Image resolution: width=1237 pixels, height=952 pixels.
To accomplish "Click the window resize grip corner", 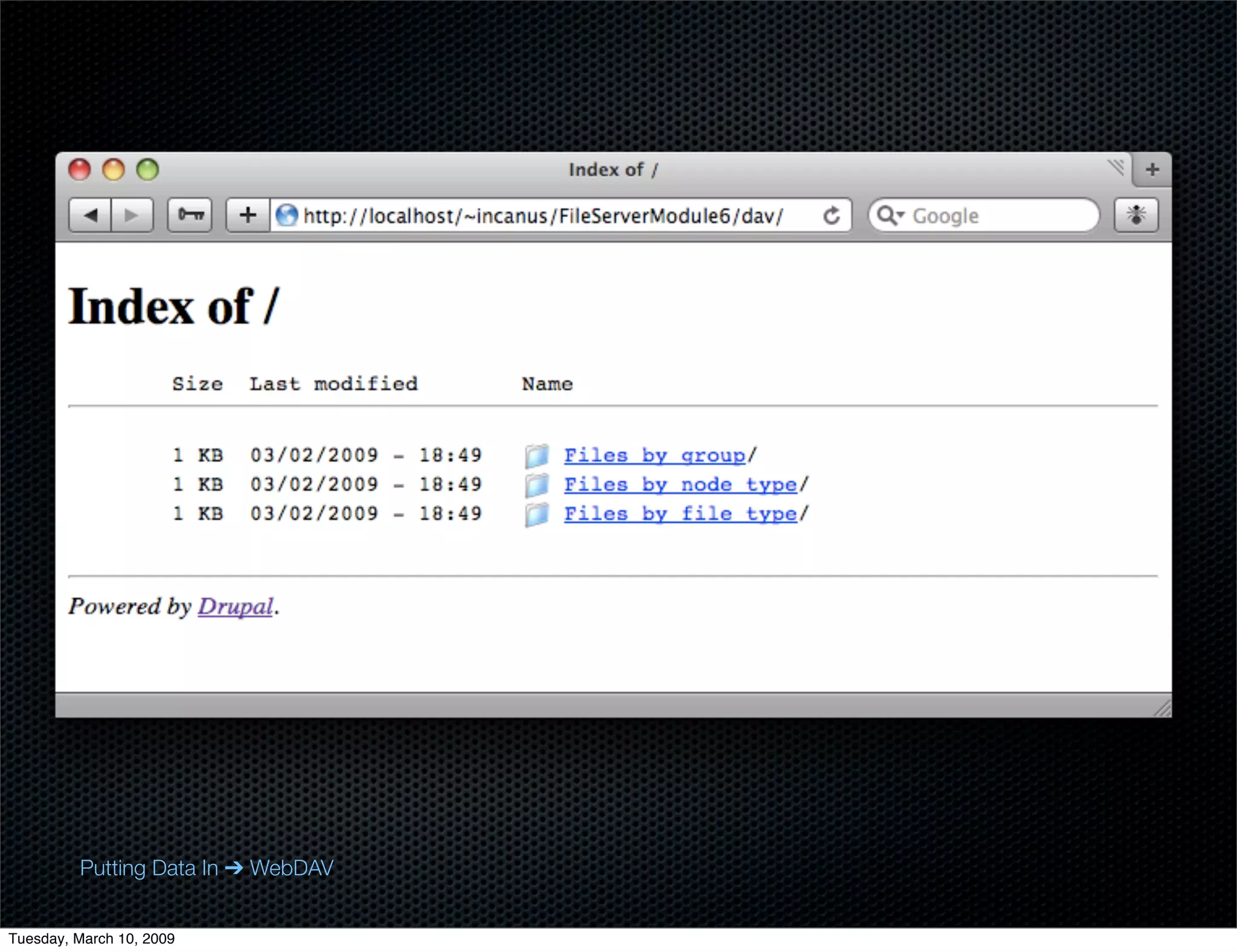I will click(x=1162, y=707).
